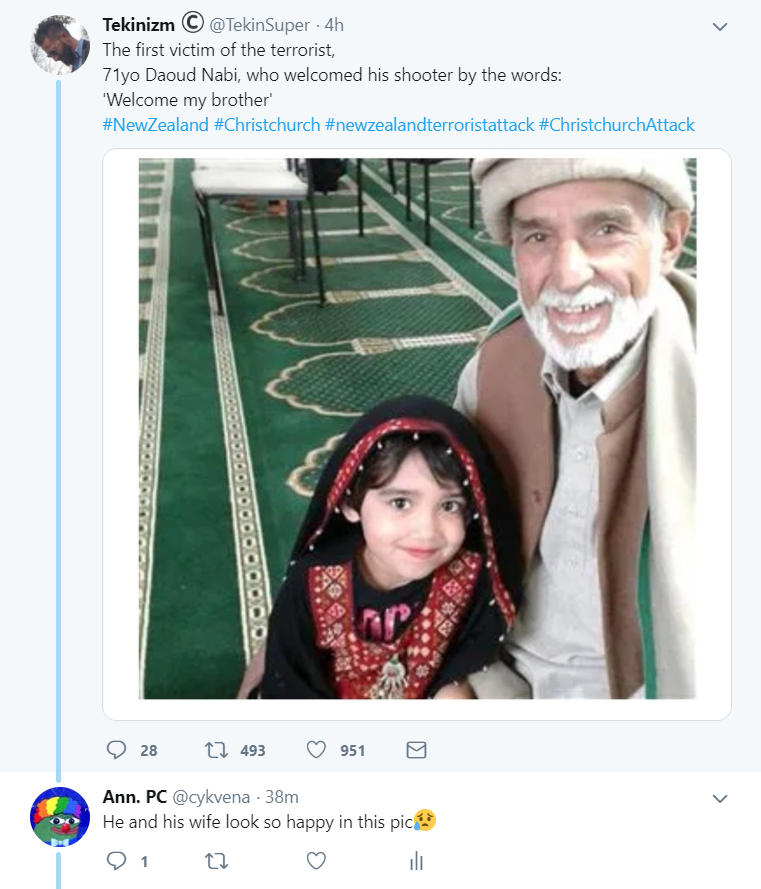The height and width of the screenshot is (889, 761).
Task: View tweet activity bars on Ann. PC's reply
Action: [x=417, y=860]
